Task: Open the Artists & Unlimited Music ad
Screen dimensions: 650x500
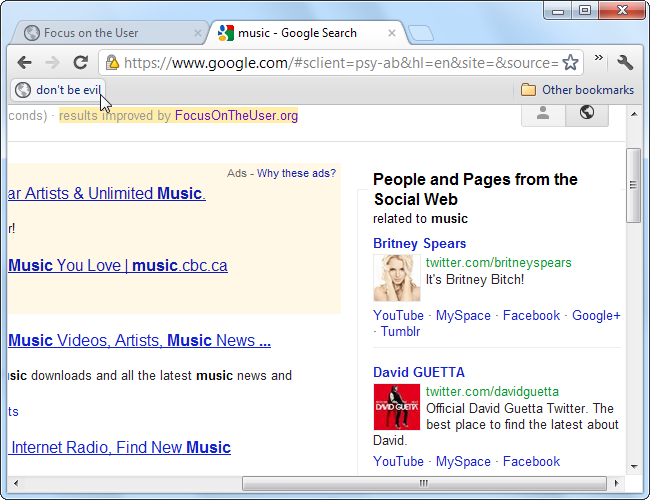Action: tap(107, 194)
